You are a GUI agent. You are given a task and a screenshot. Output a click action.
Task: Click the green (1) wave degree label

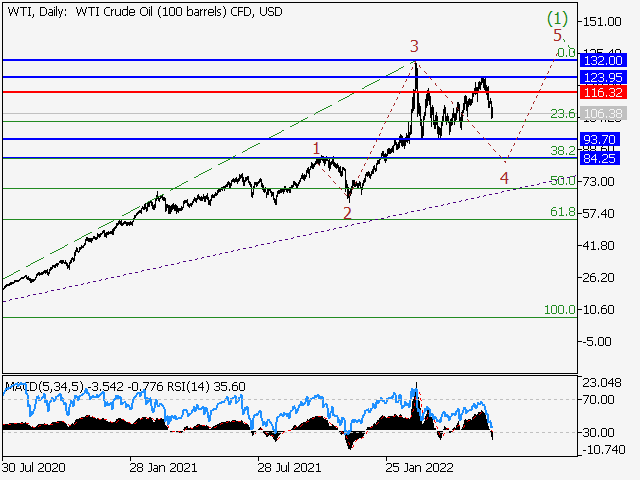[x=557, y=18]
